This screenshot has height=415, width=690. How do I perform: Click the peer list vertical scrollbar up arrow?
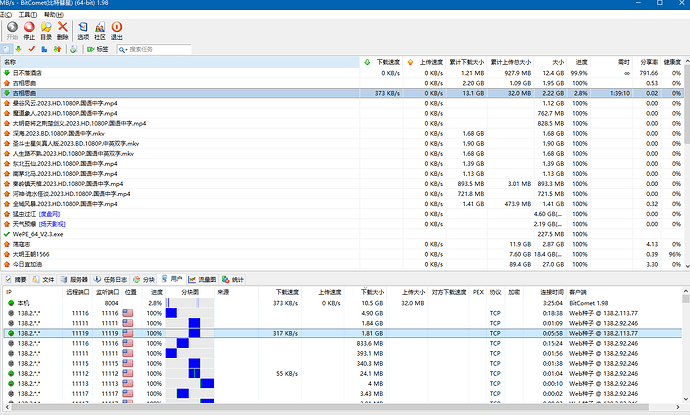click(686, 291)
